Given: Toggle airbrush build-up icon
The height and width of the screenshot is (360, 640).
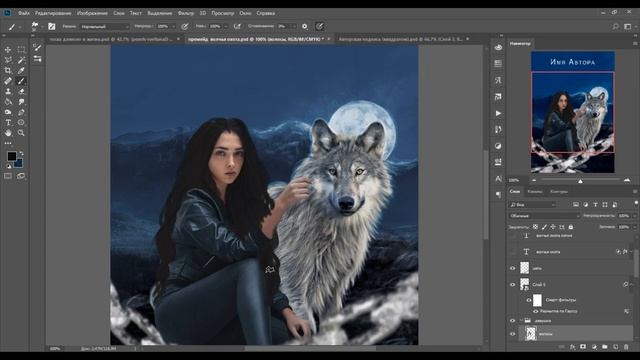Looking at the screenshot, I should point(237,26).
